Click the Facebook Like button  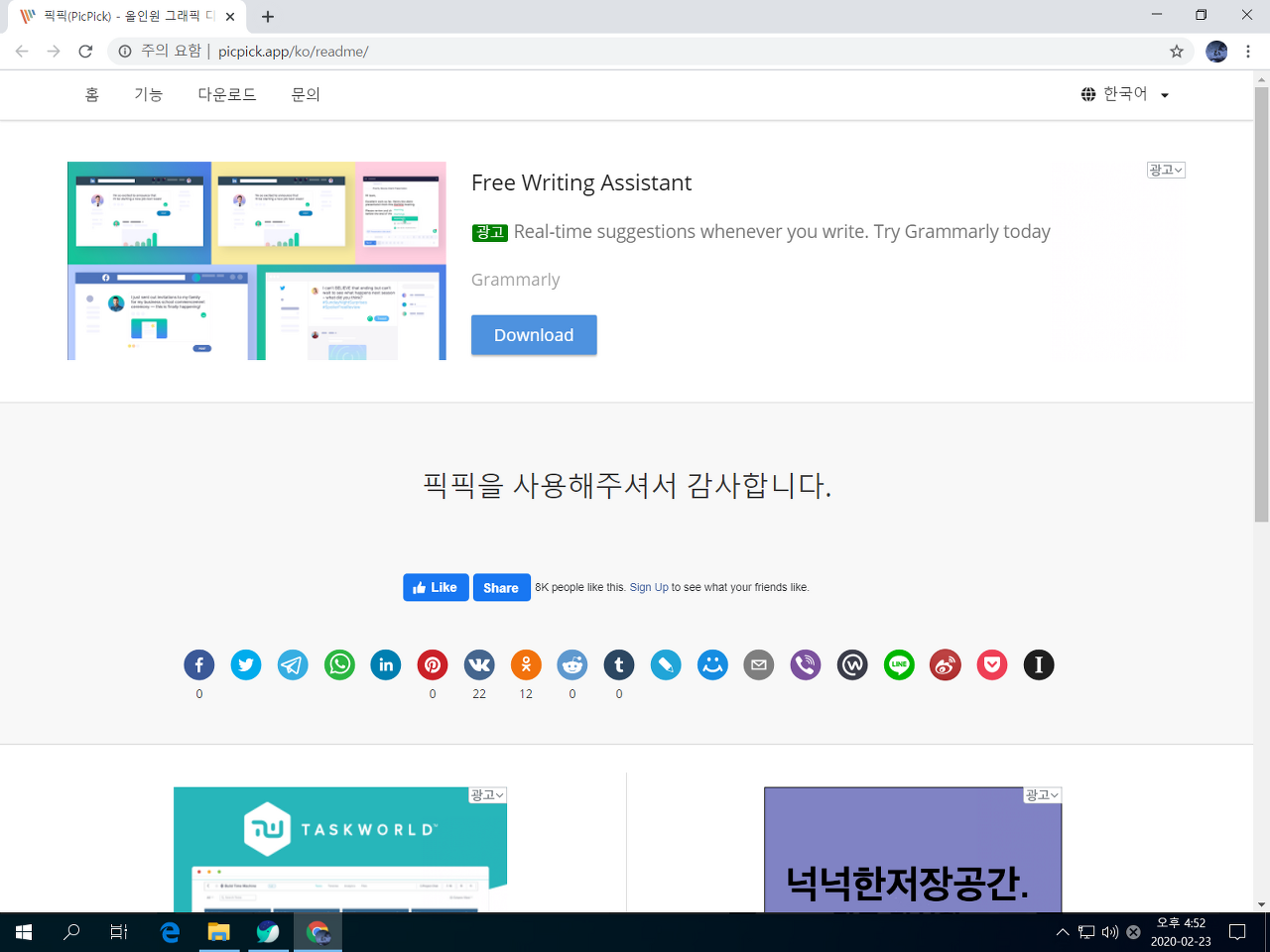pos(436,587)
